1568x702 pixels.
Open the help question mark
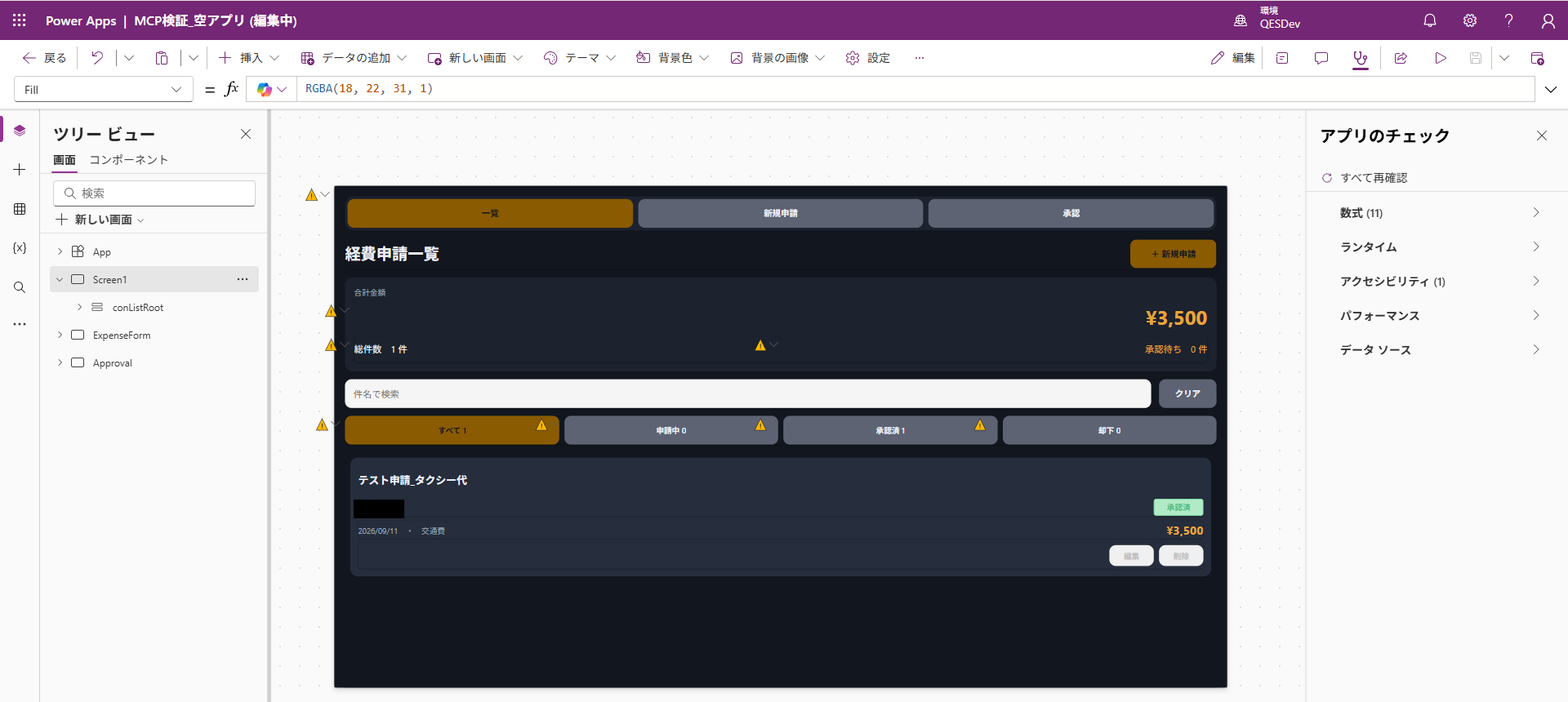[x=1509, y=20]
